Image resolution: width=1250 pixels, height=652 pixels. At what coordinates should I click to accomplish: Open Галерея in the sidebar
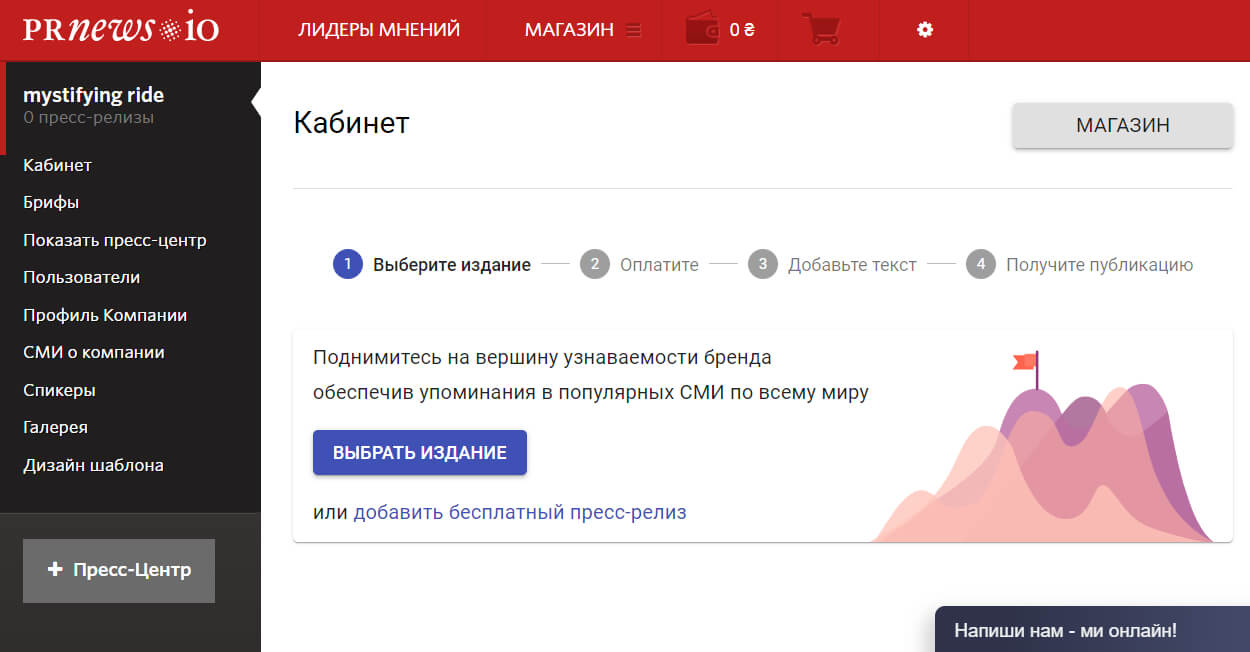[x=55, y=427]
